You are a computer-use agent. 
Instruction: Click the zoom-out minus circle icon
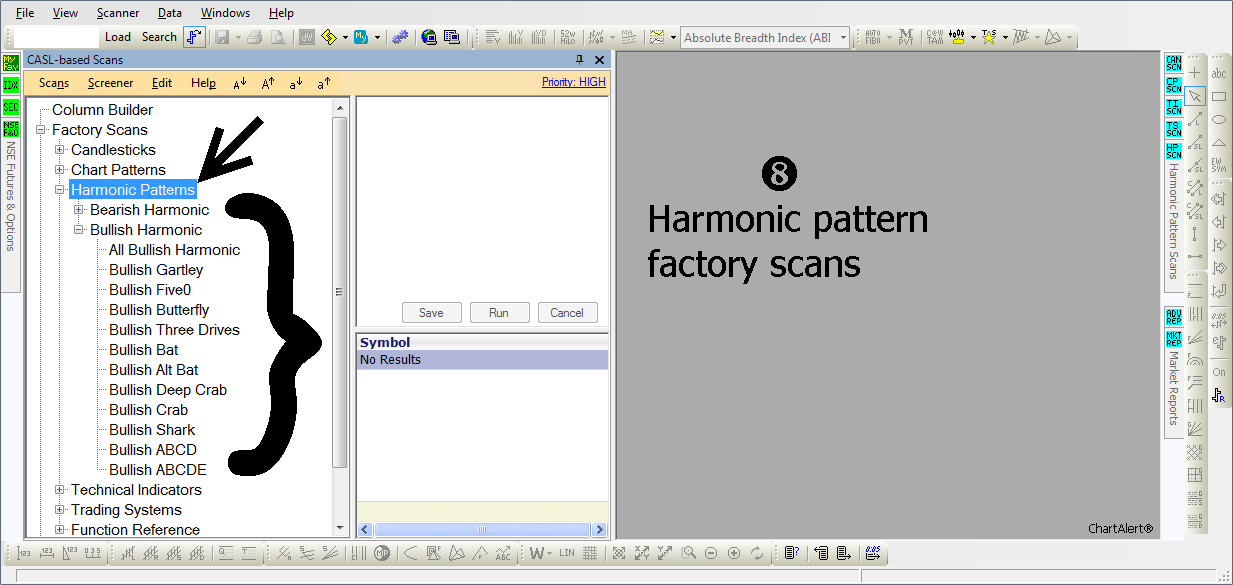[x=711, y=553]
